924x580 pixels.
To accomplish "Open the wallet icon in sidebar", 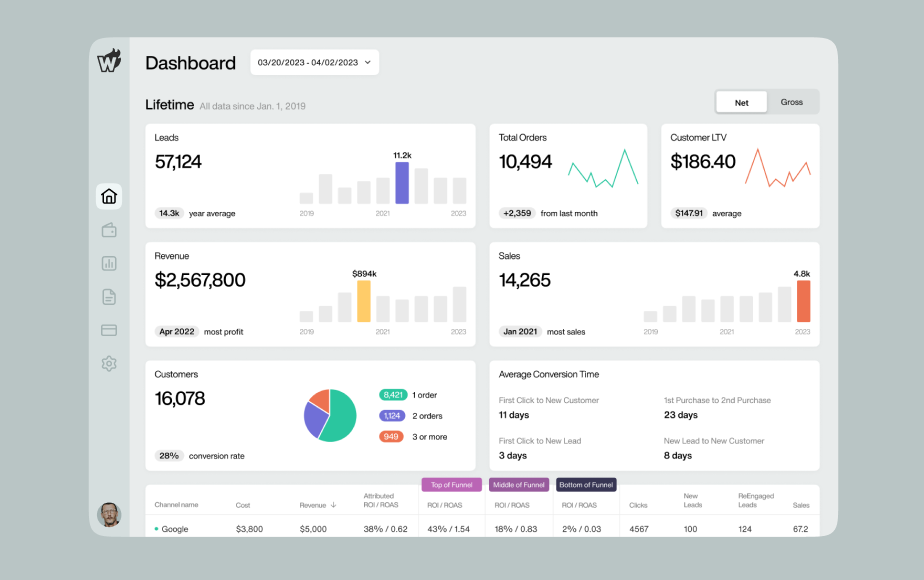I will click(x=109, y=230).
